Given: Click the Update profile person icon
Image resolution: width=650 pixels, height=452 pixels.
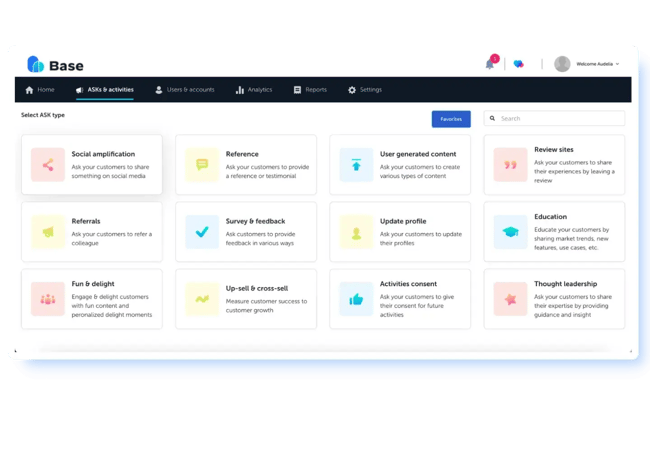Looking at the screenshot, I should click(356, 232).
